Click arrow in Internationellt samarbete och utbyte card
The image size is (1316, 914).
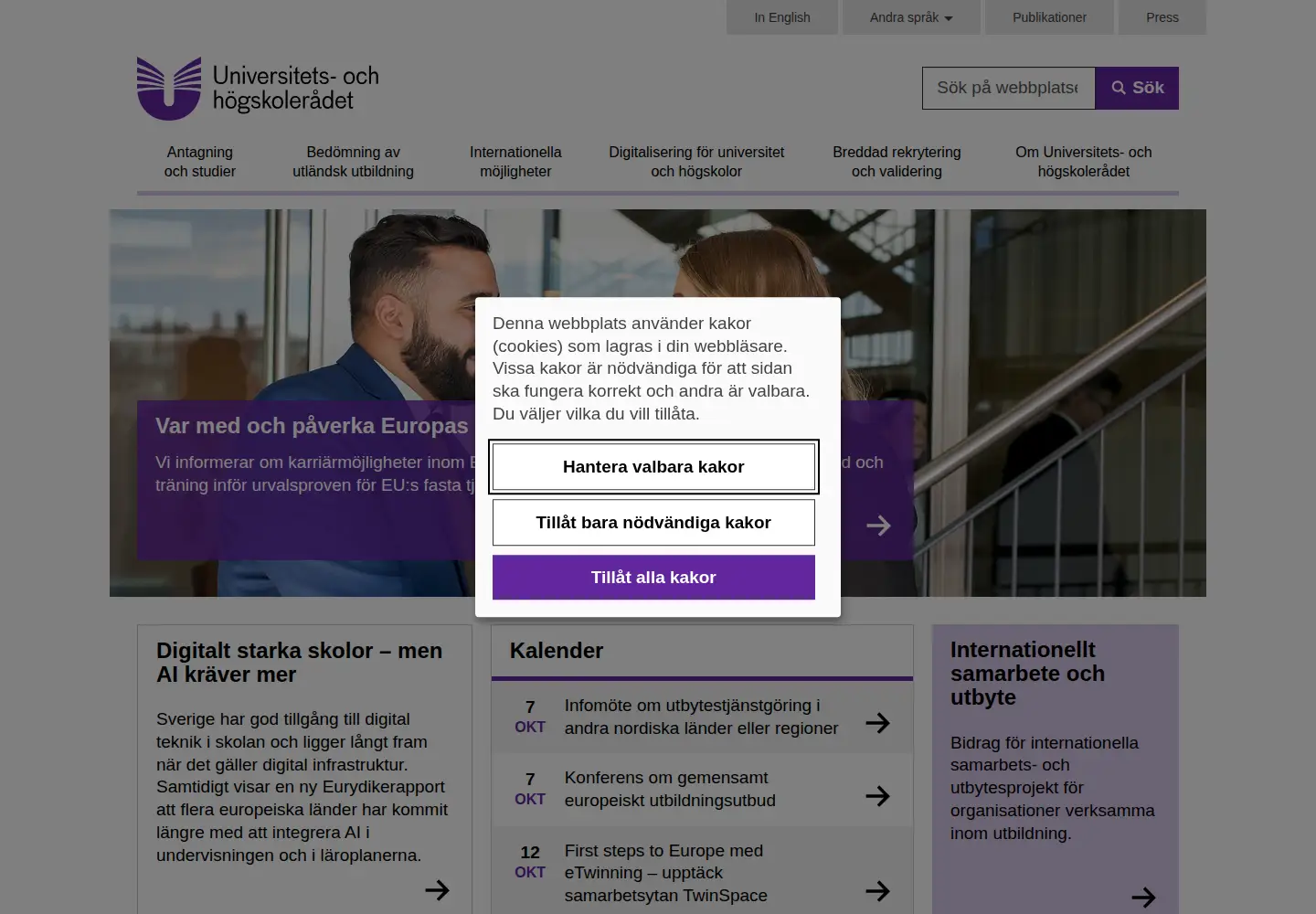point(1143,898)
